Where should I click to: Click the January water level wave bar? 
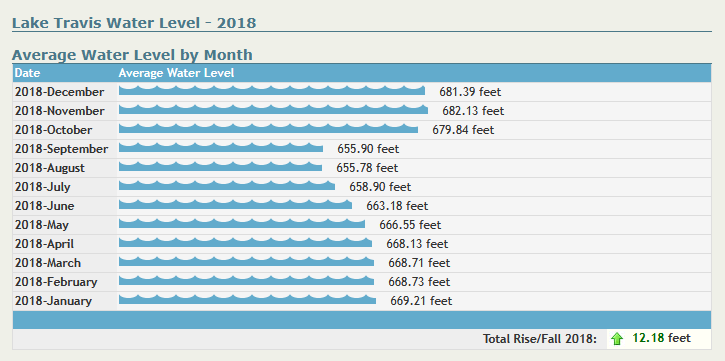click(x=247, y=299)
